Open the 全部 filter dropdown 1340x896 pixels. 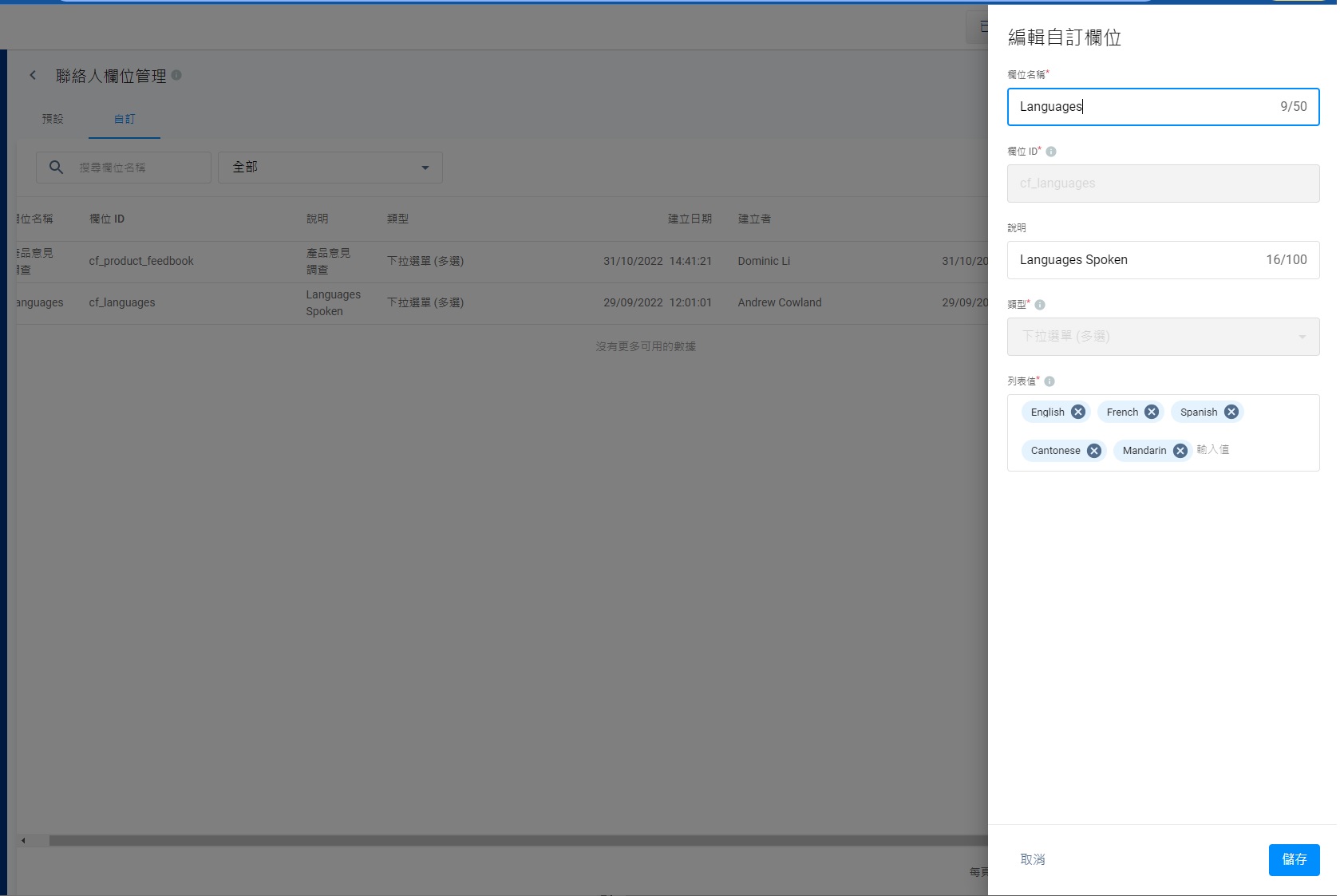[x=330, y=168]
